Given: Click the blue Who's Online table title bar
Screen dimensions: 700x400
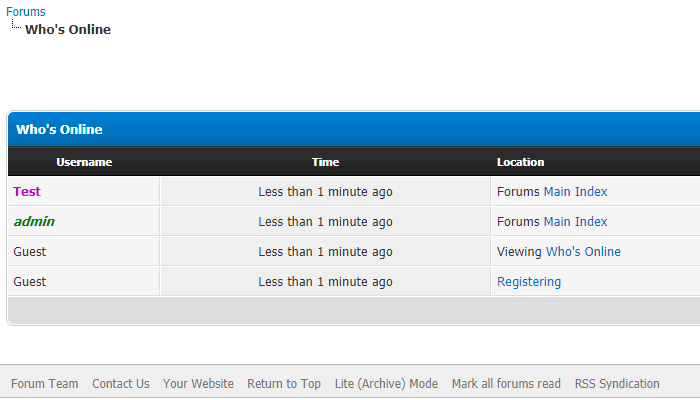Looking at the screenshot, I should (350, 130).
